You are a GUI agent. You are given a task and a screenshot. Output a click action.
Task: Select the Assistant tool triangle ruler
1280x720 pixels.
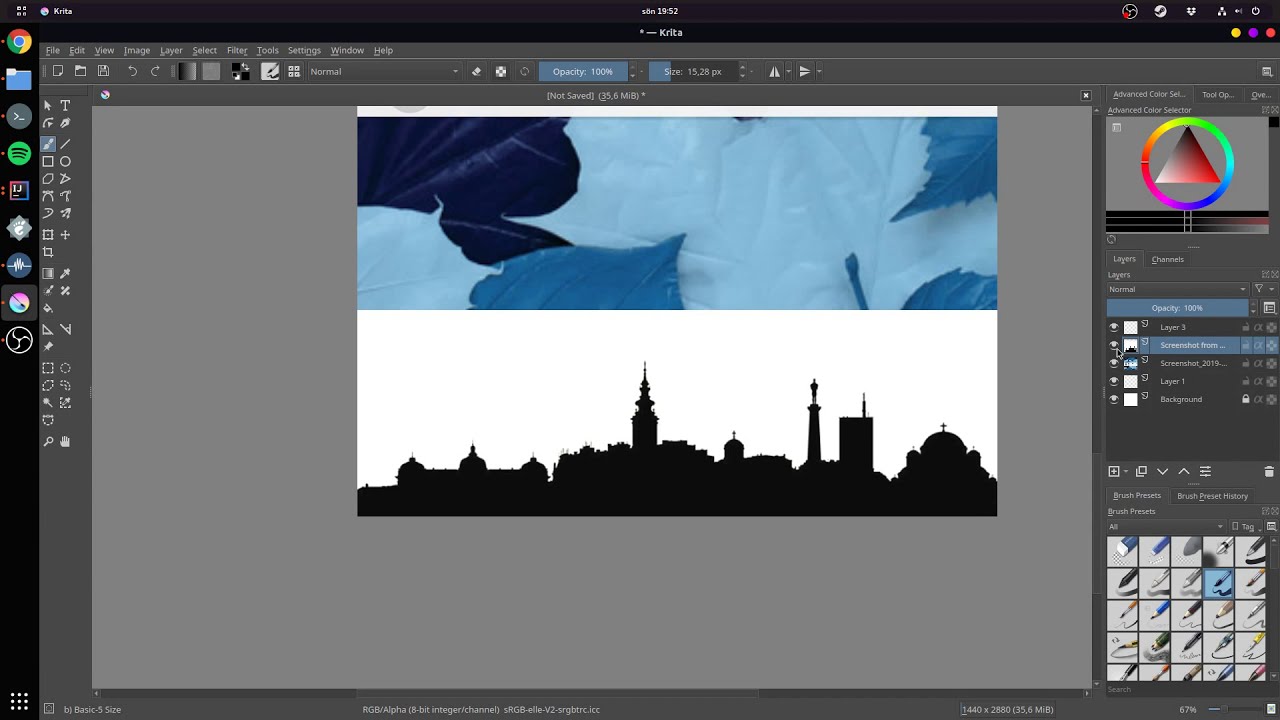pyautogui.click(x=48, y=329)
